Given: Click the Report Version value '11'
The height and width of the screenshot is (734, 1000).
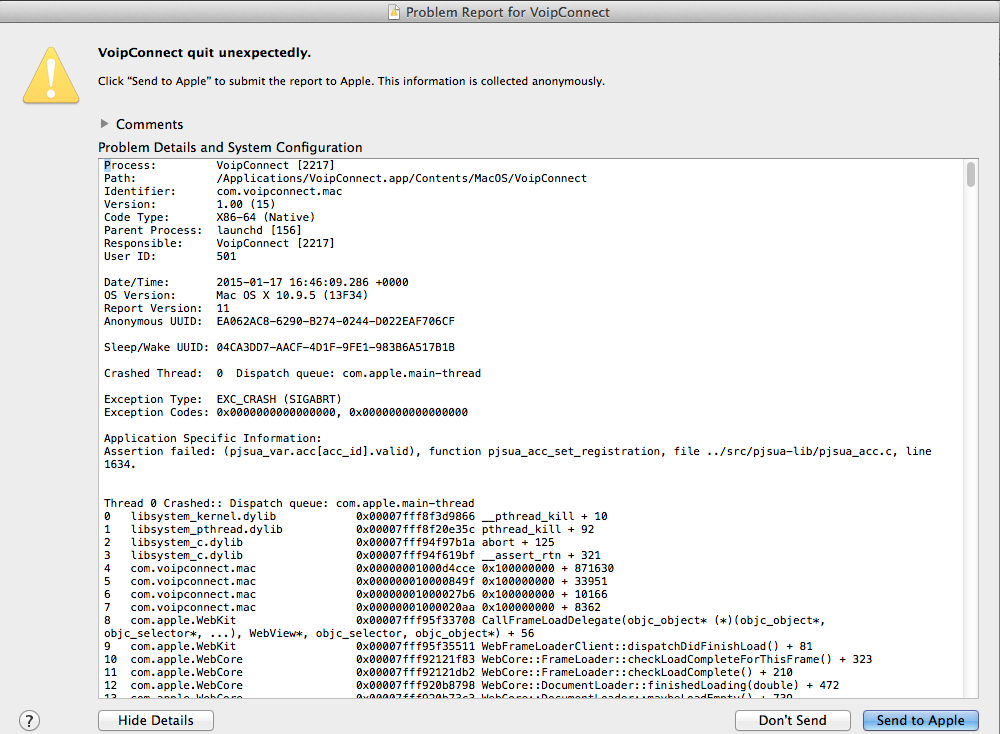Looking at the screenshot, I should (223, 308).
